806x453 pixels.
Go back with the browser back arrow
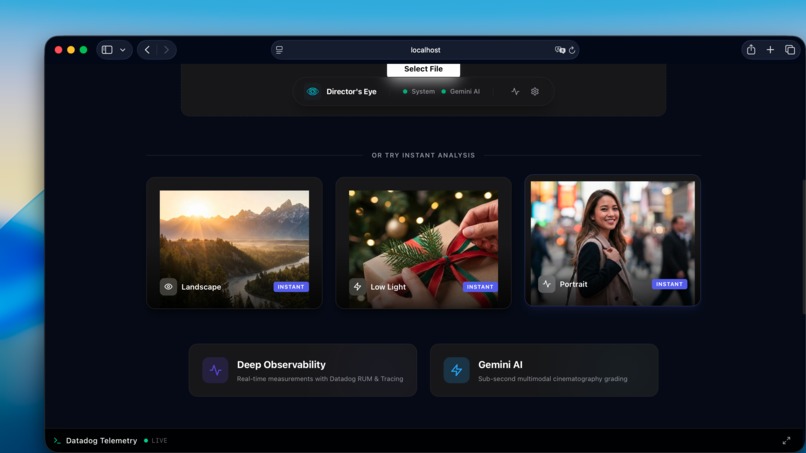(148, 50)
